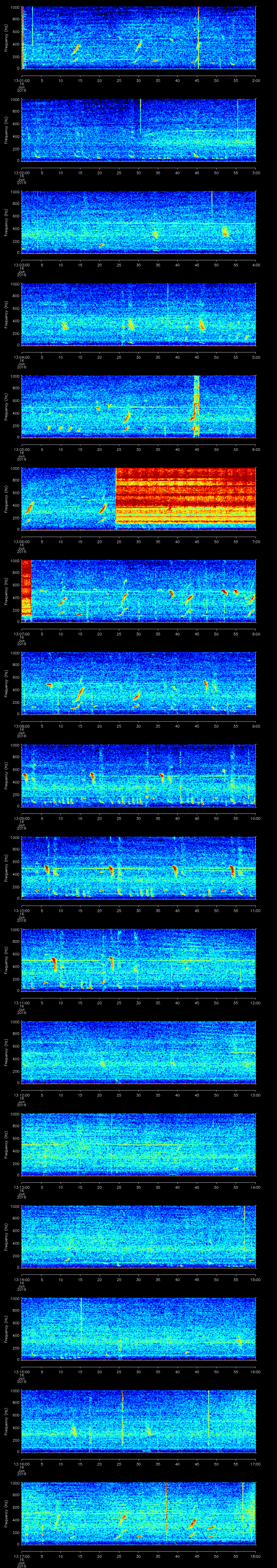
Task: Click the '13:07:00' axis timestamp
Action: pos(21,634)
